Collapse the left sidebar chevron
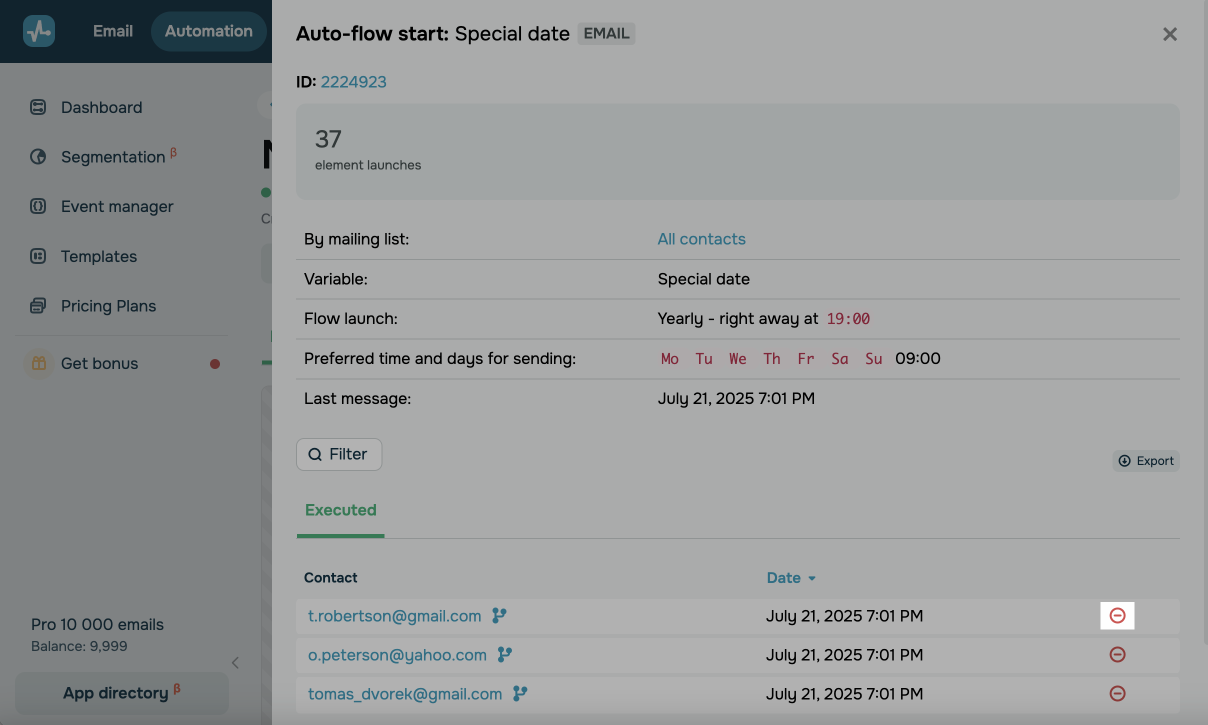This screenshot has height=725, width=1208. point(235,662)
